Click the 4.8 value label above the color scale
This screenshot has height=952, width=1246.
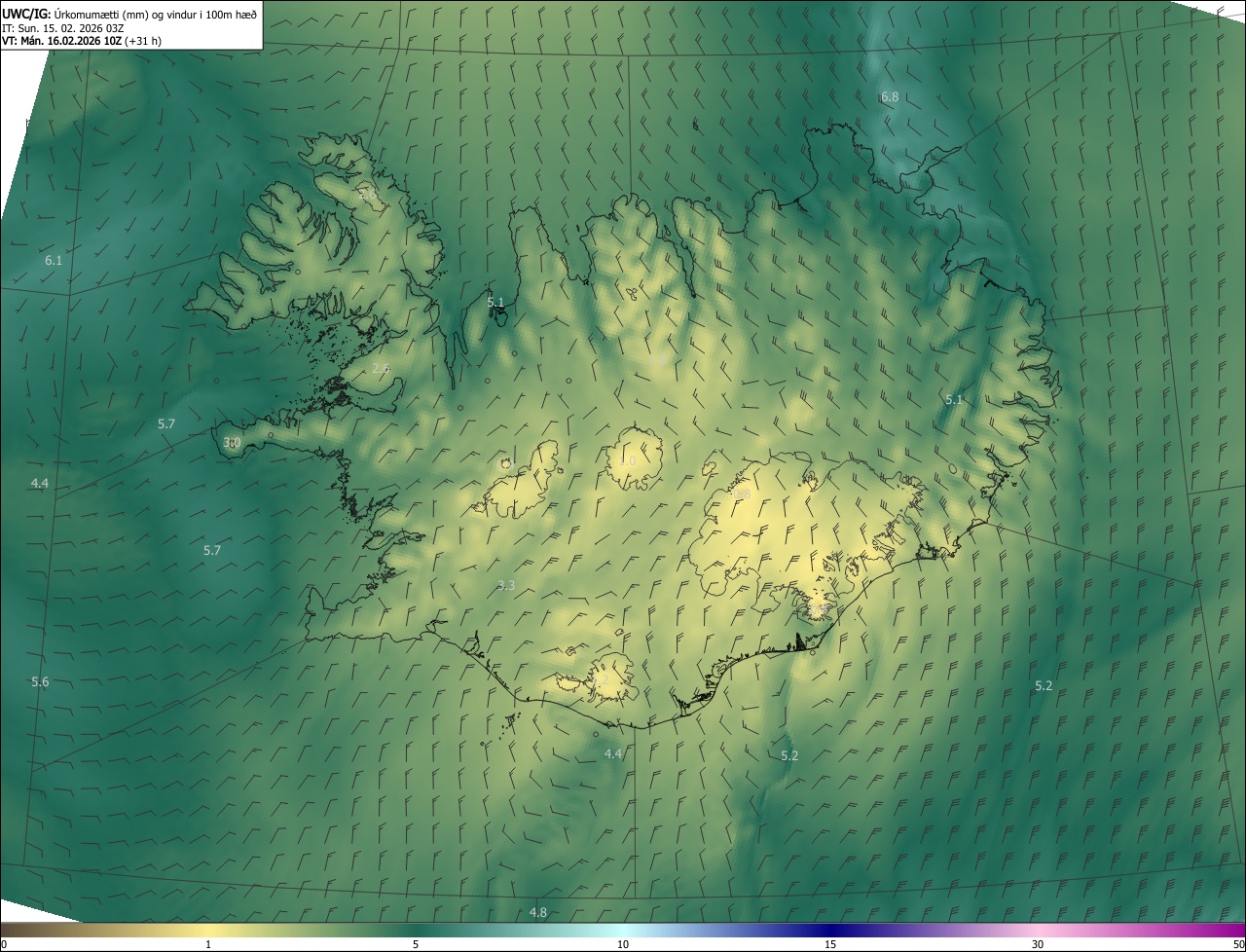[x=537, y=913]
